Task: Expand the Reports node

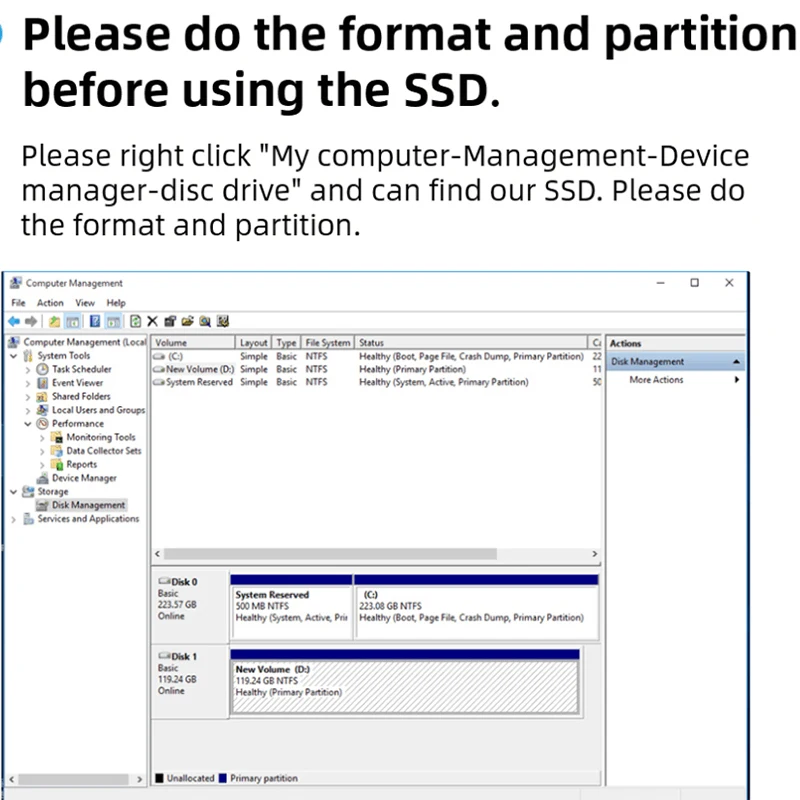Action: point(42,465)
